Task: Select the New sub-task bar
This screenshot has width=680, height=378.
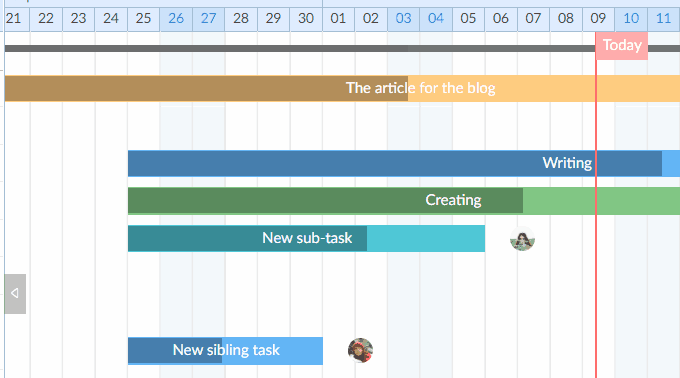Action: [306, 238]
